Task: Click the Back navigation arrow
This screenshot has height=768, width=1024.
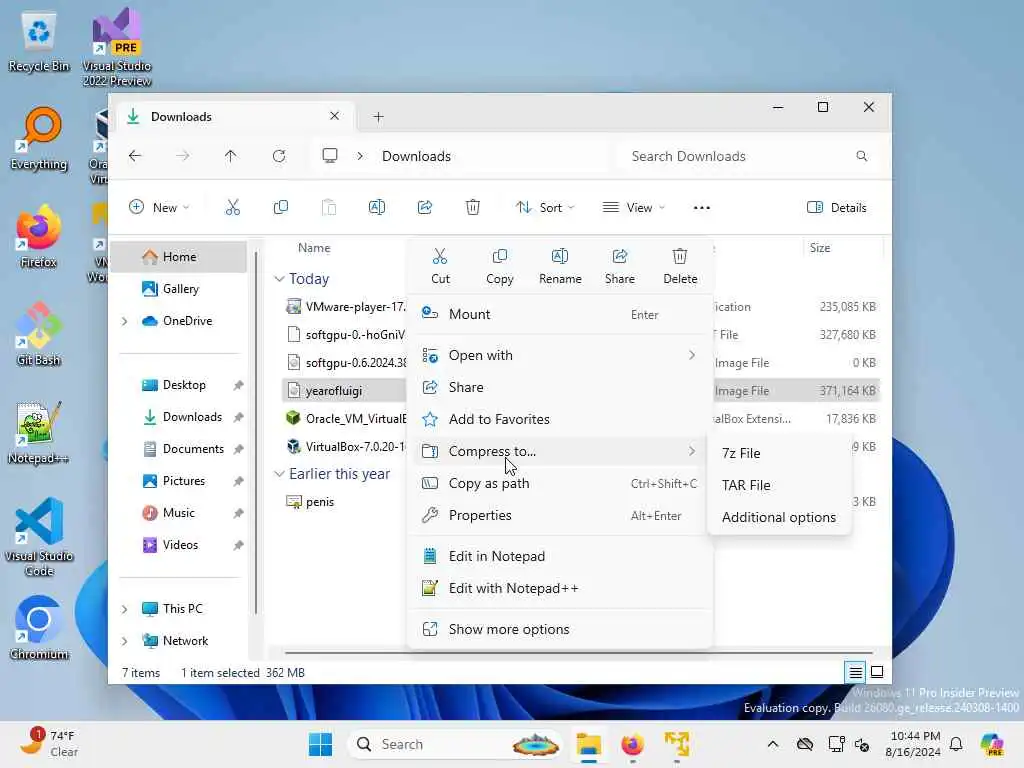Action: 135,156
